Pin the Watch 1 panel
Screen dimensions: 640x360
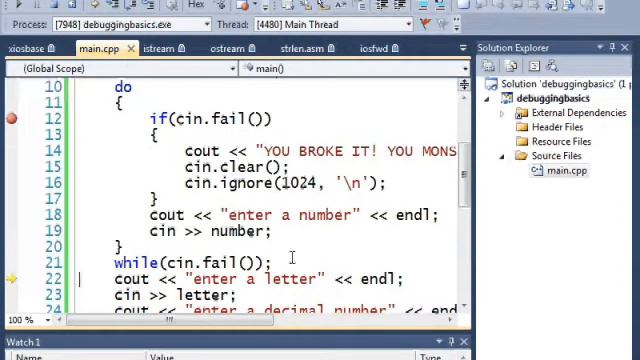[451, 341]
